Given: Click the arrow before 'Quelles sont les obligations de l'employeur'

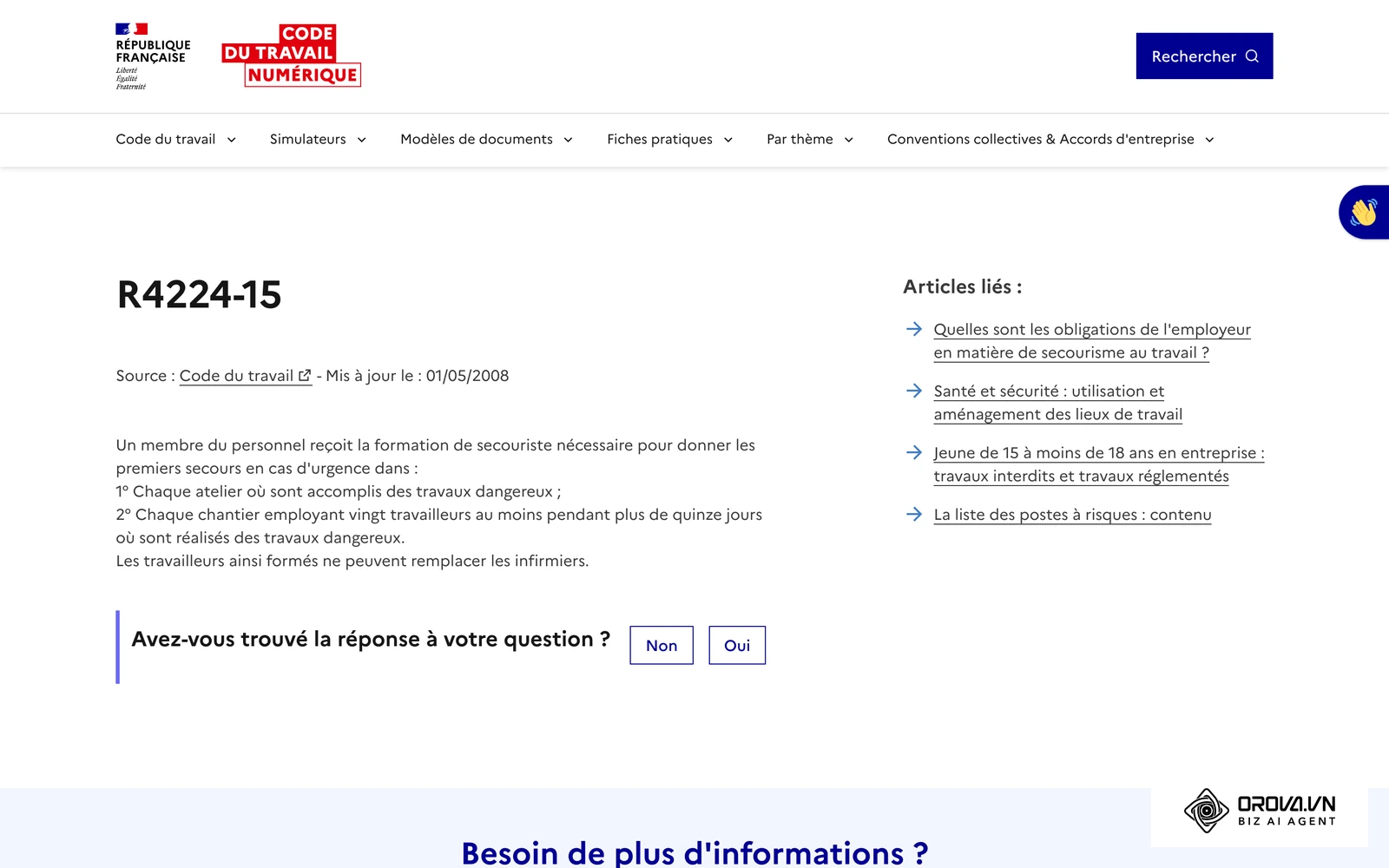Looking at the screenshot, I should pyautogui.click(x=913, y=329).
